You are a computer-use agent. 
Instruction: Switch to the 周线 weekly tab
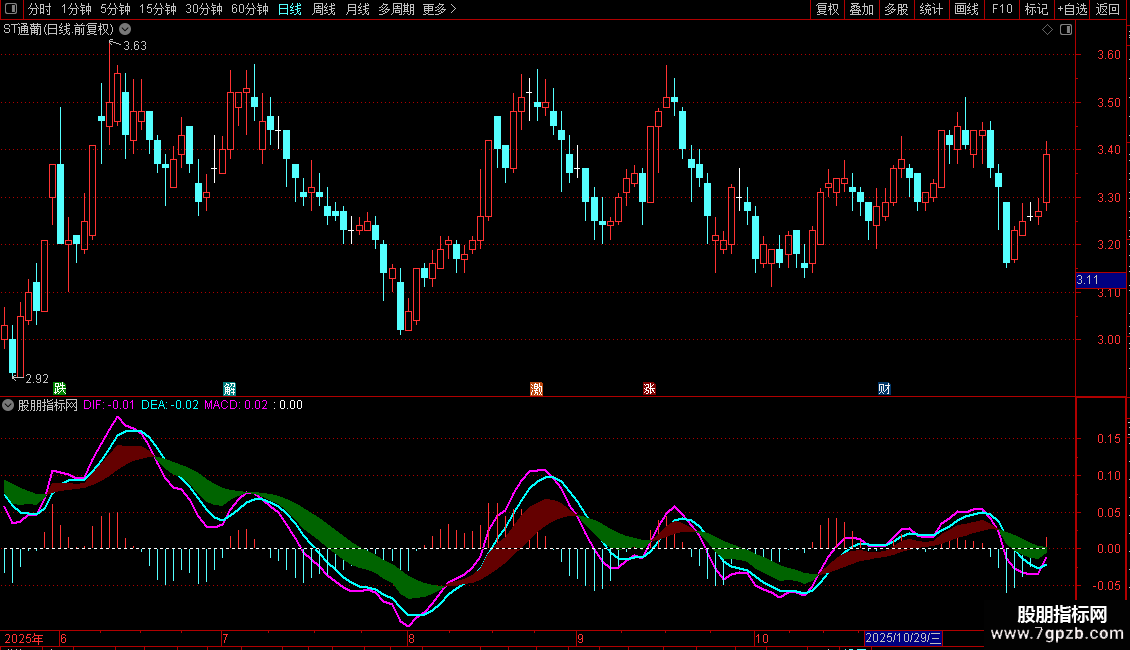324,9
